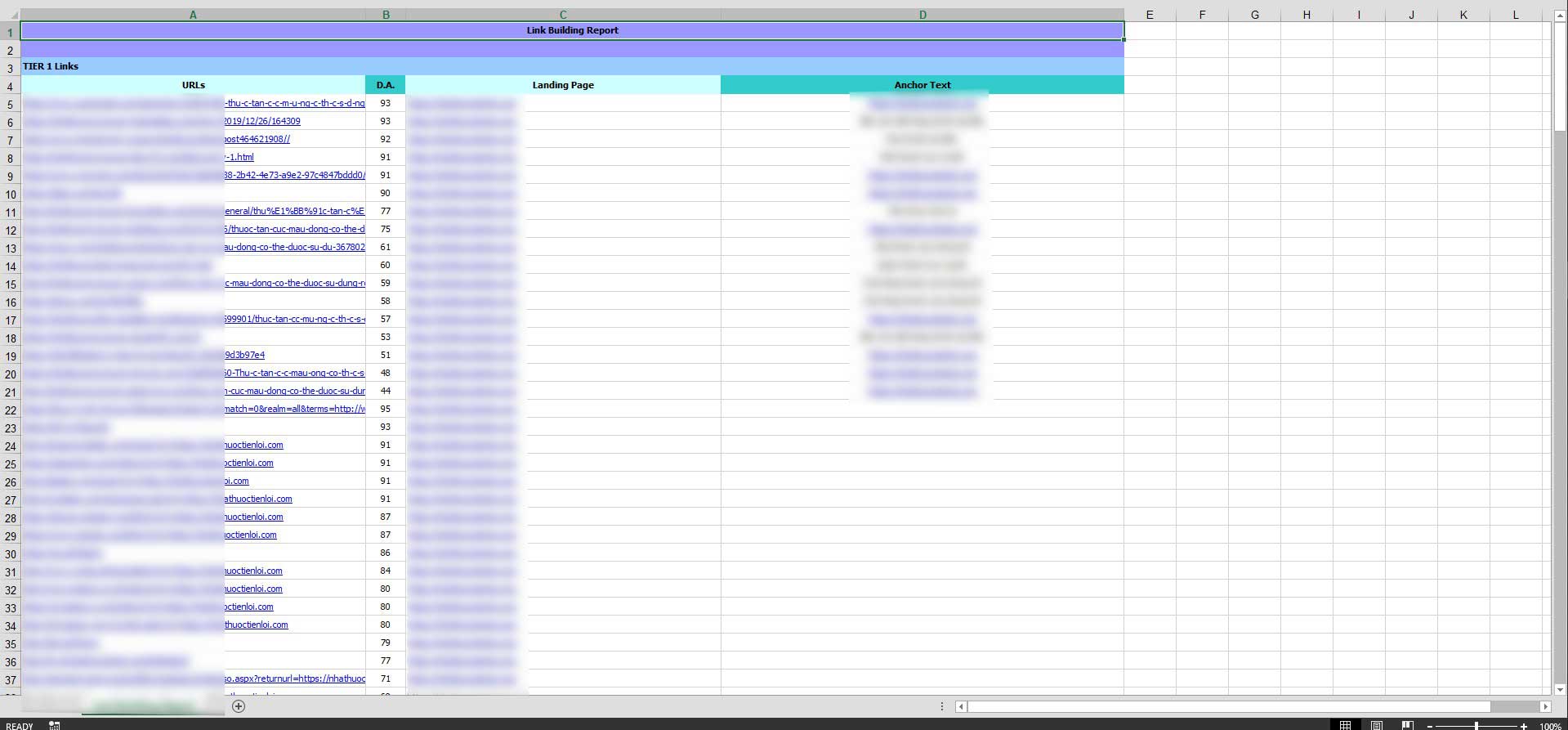Select the D.A. header cell
Image resolution: width=1568 pixels, height=730 pixels.
click(386, 85)
